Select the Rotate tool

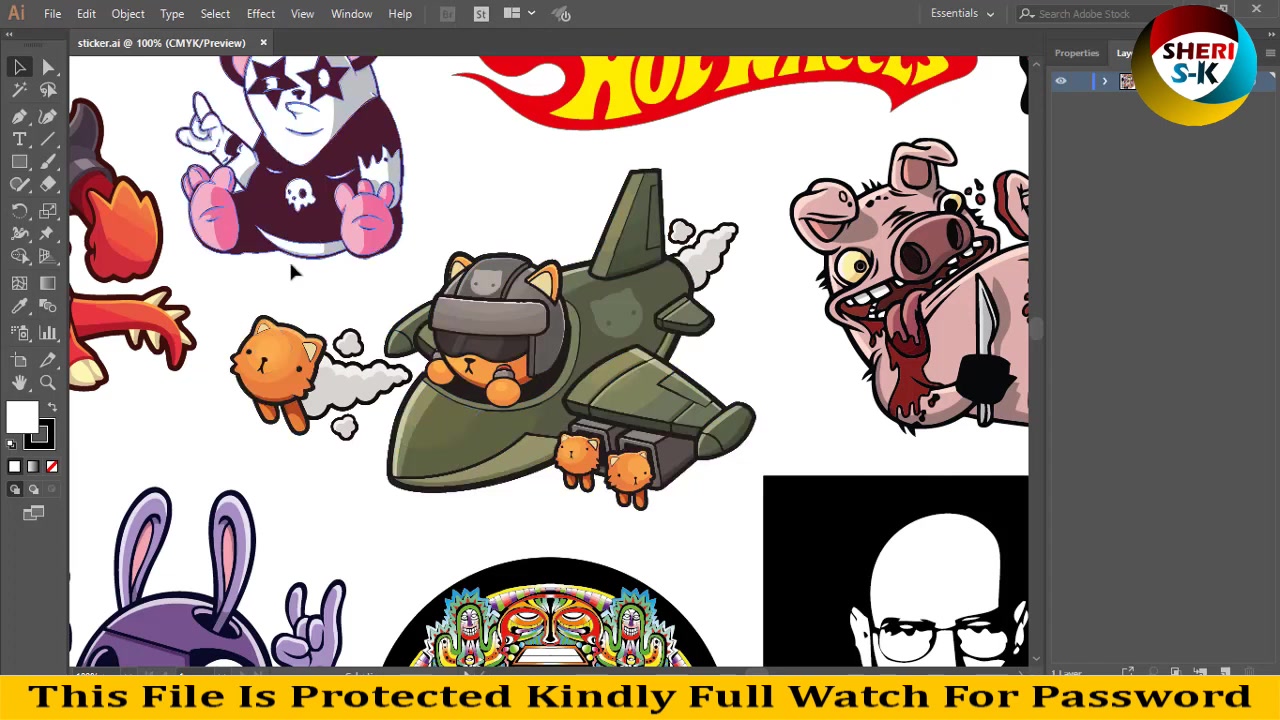[x=20, y=211]
